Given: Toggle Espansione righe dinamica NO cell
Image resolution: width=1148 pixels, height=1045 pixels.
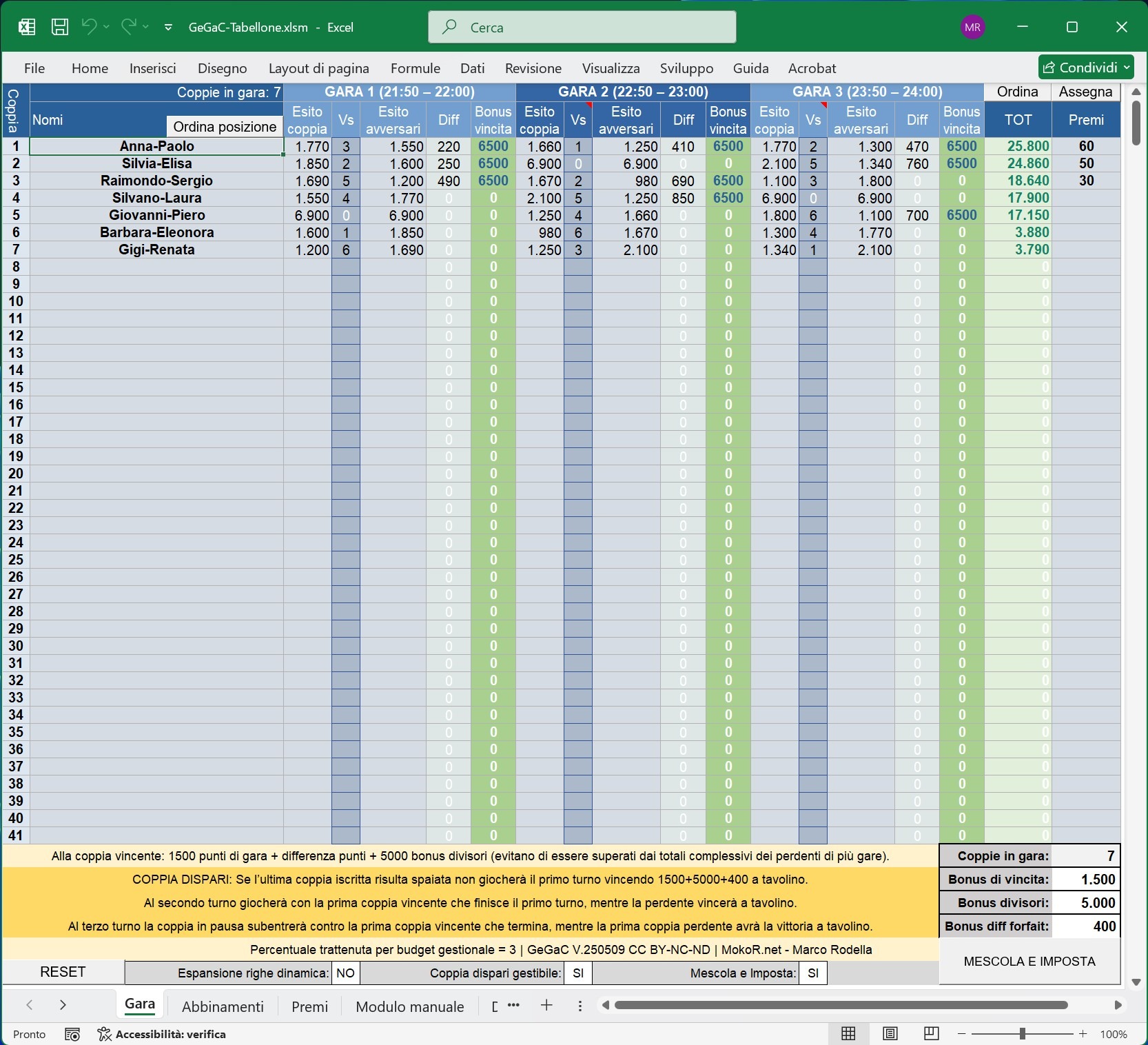Looking at the screenshot, I should pos(346,973).
